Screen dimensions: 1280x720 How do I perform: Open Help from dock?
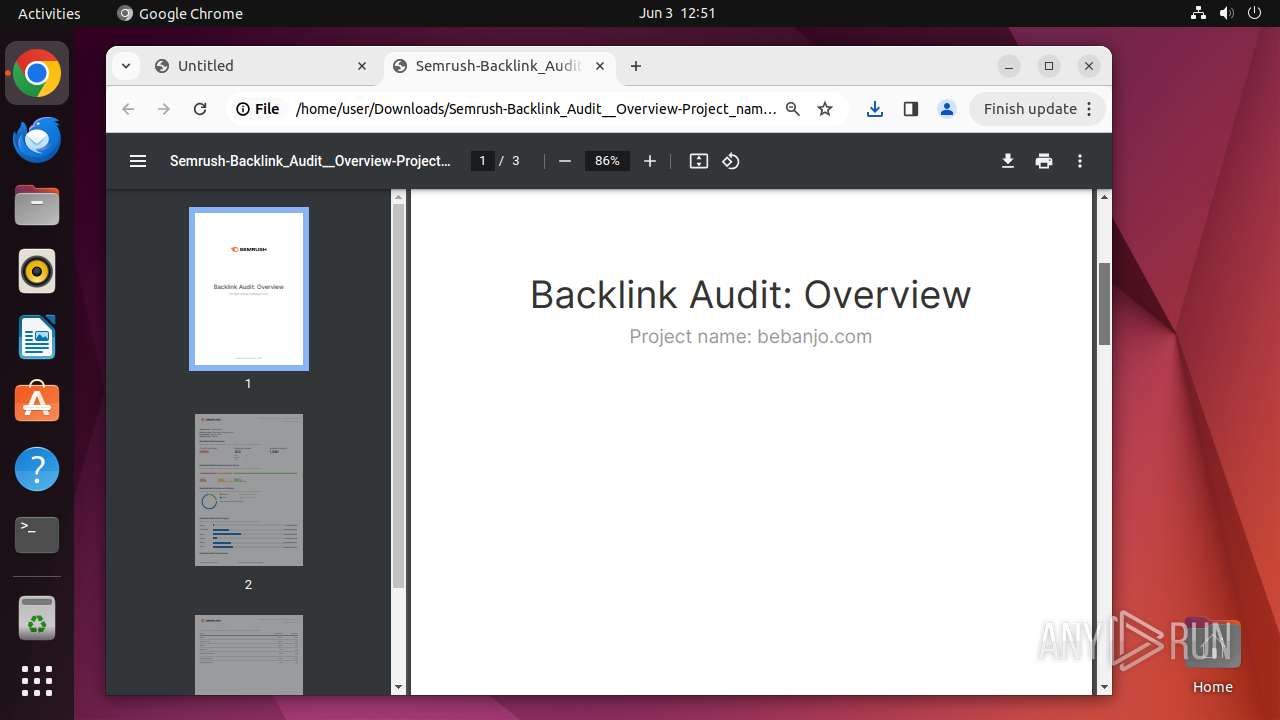(x=37, y=469)
